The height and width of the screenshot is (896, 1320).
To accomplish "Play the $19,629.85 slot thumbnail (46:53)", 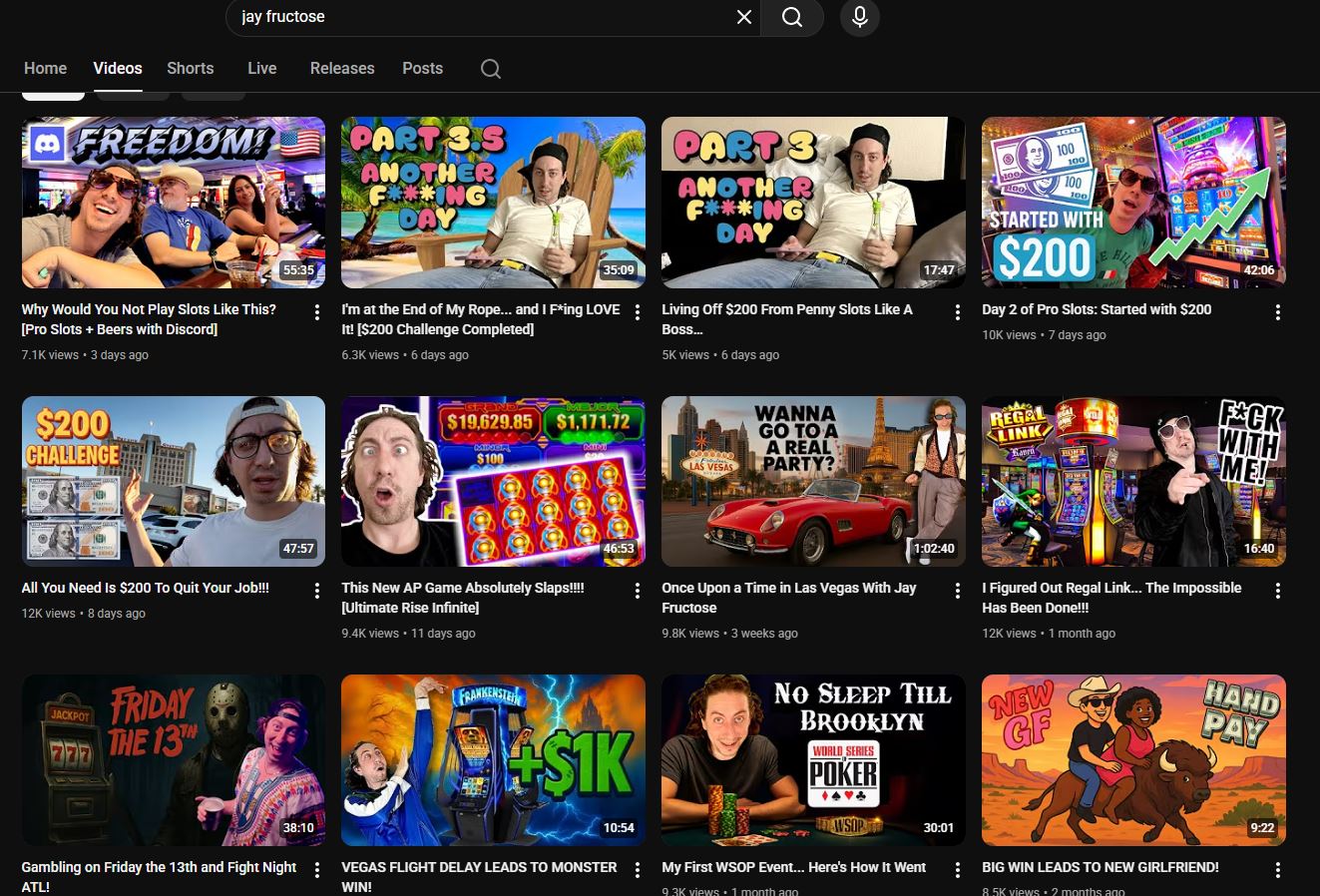I will coord(493,481).
